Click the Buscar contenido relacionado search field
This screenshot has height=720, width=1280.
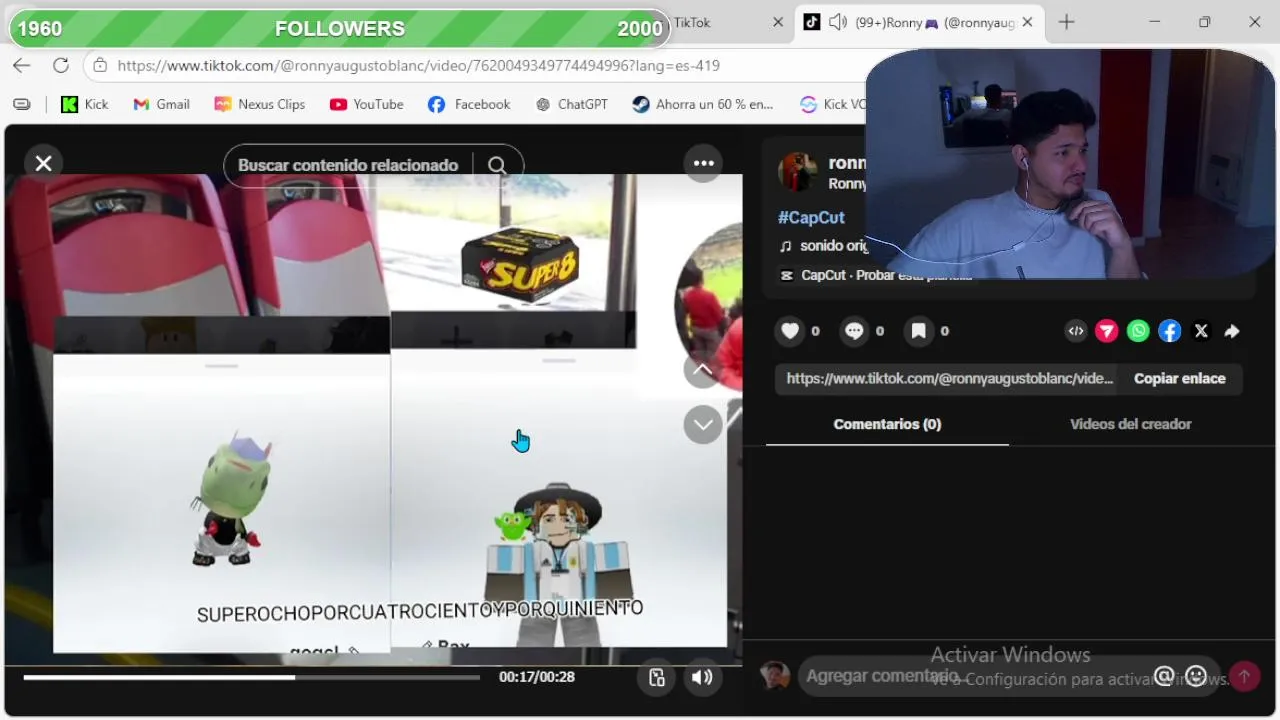(x=348, y=166)
